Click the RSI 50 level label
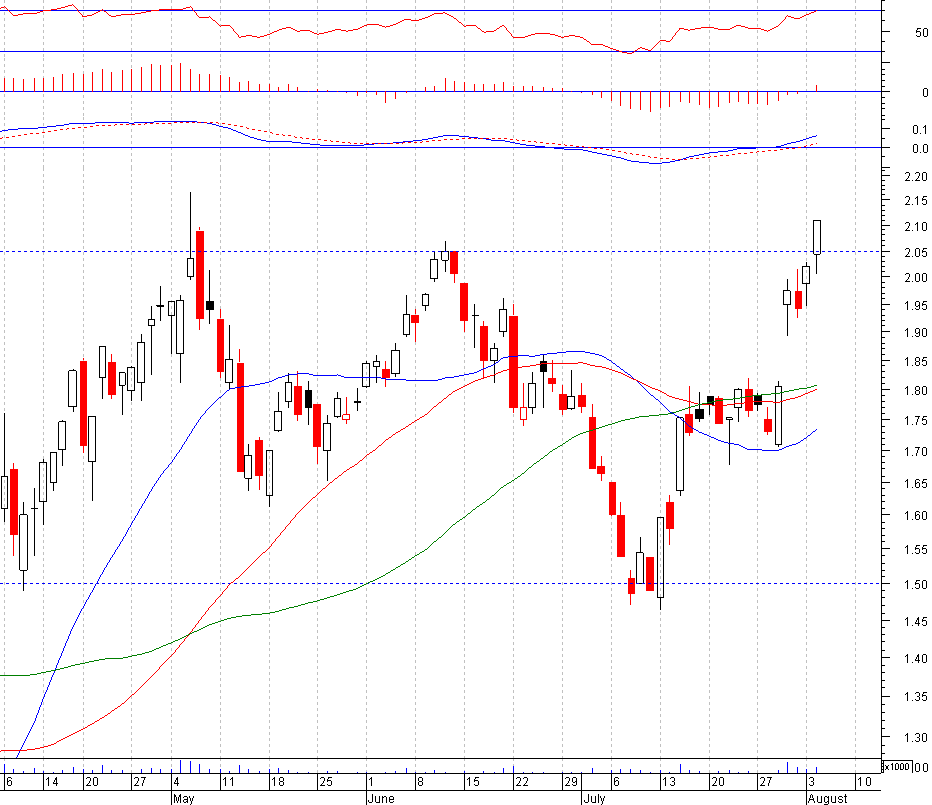932x805 pixels. click(921, 33)
